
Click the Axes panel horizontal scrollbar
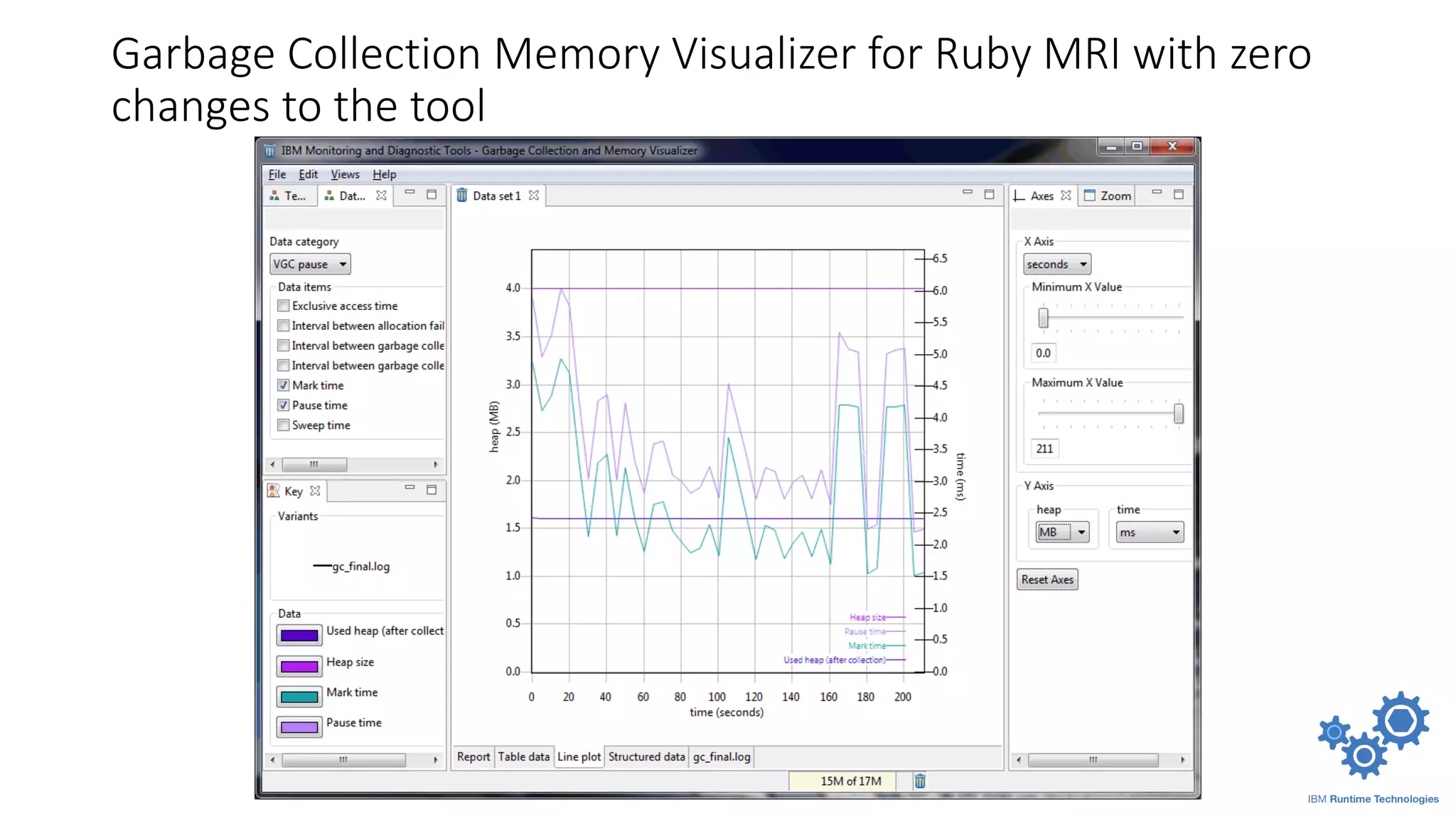1093,760
